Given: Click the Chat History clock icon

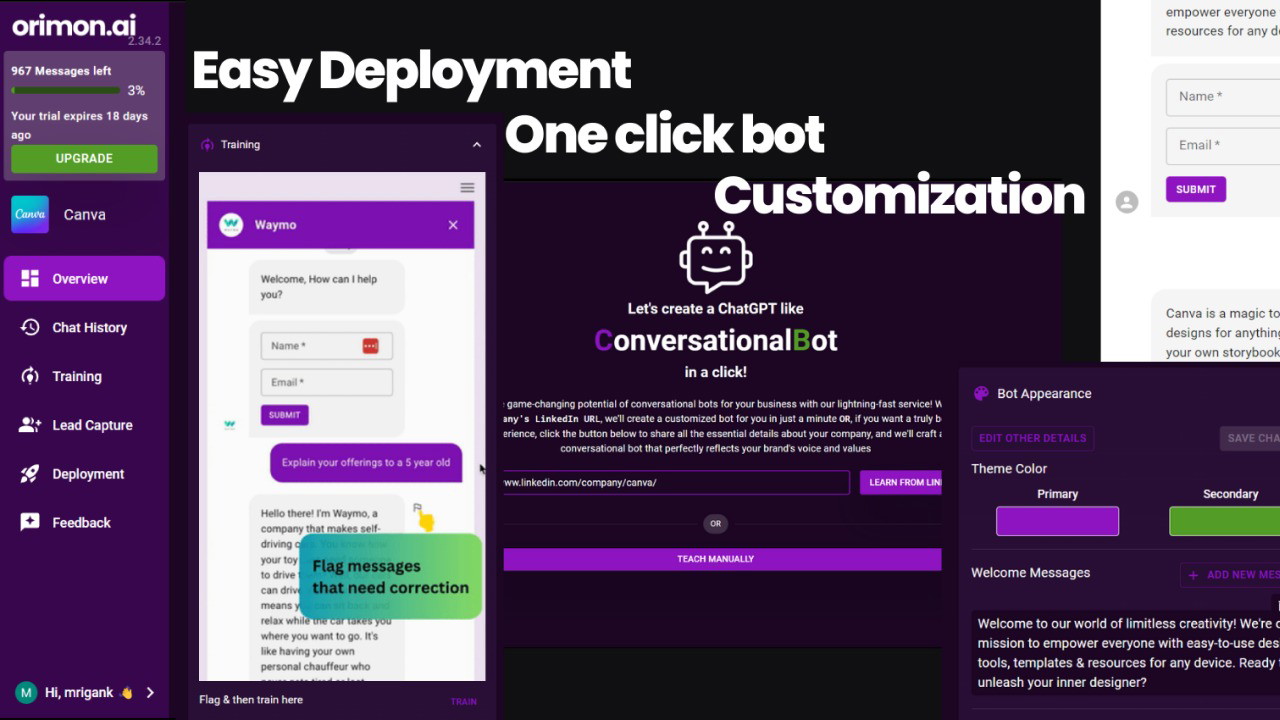Looking at the screenshot, I should (30, 328).
